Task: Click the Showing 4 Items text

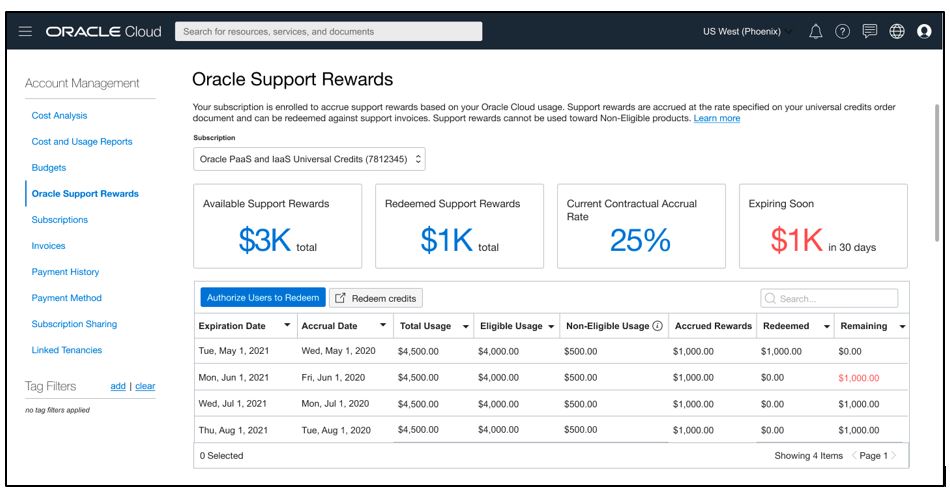Action: click(x=808, y=455)
